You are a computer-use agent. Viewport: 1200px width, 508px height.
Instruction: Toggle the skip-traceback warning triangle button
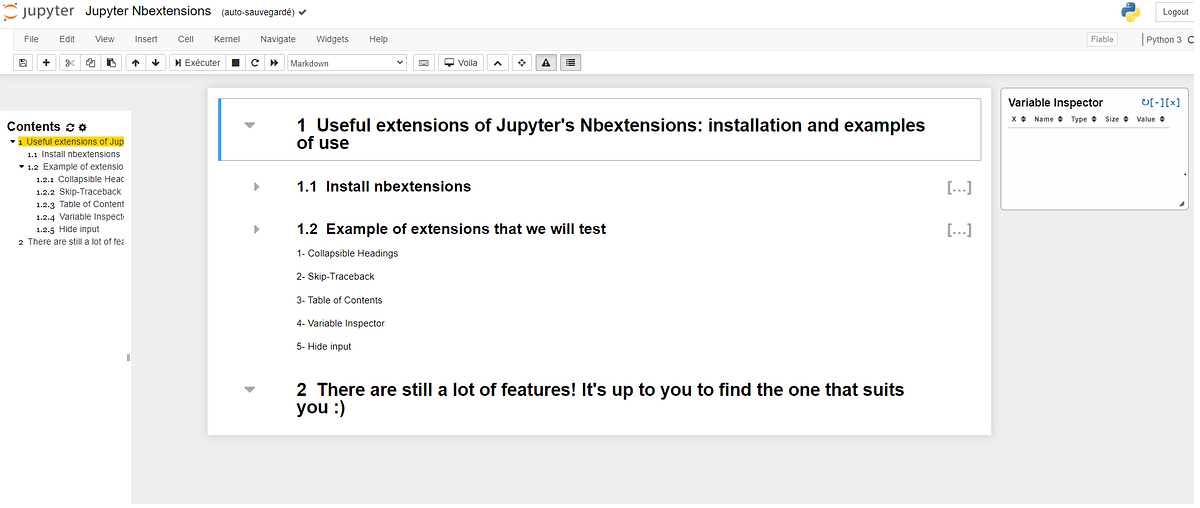click(546, 62)
